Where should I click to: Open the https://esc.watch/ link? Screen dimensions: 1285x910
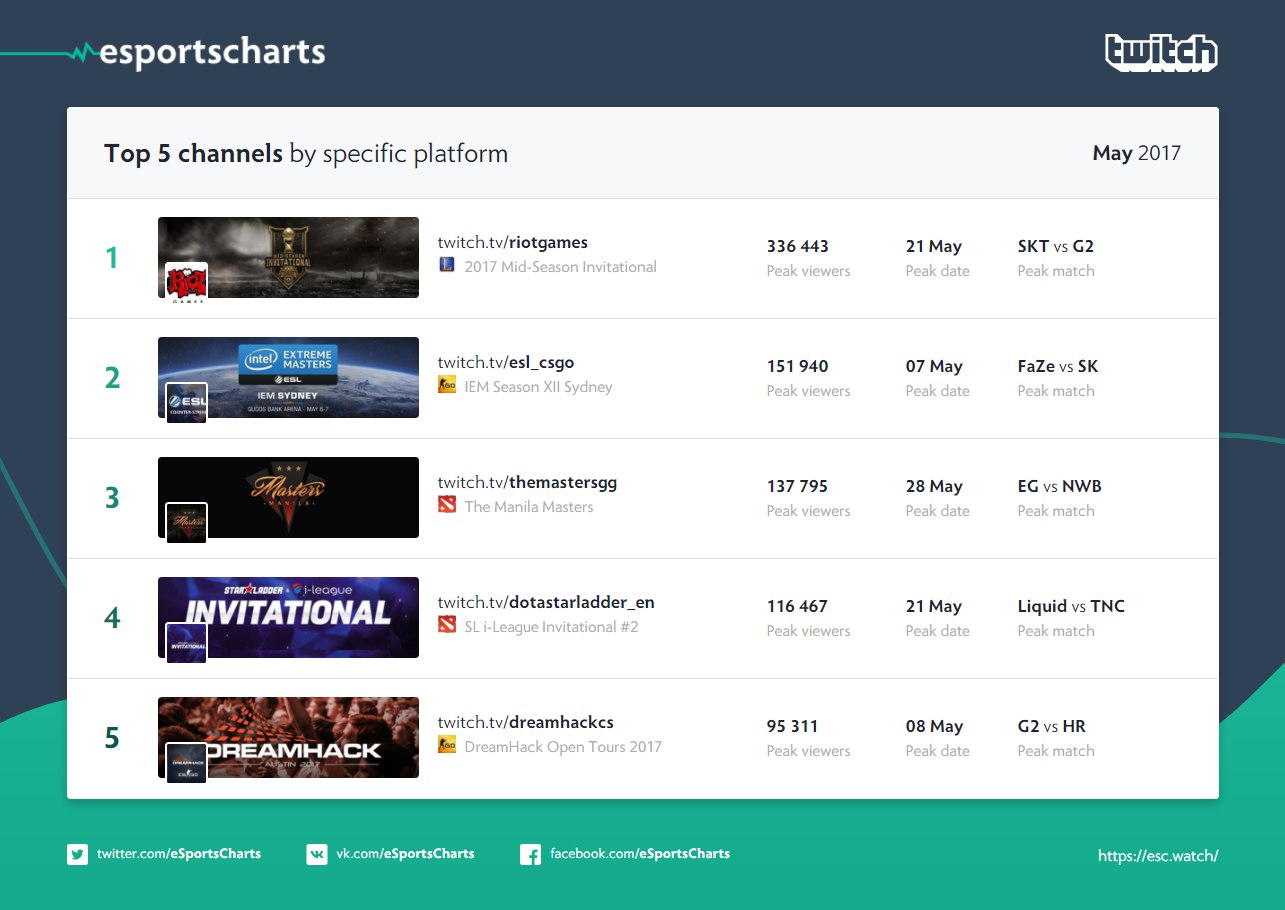(x=1158, y=855)
